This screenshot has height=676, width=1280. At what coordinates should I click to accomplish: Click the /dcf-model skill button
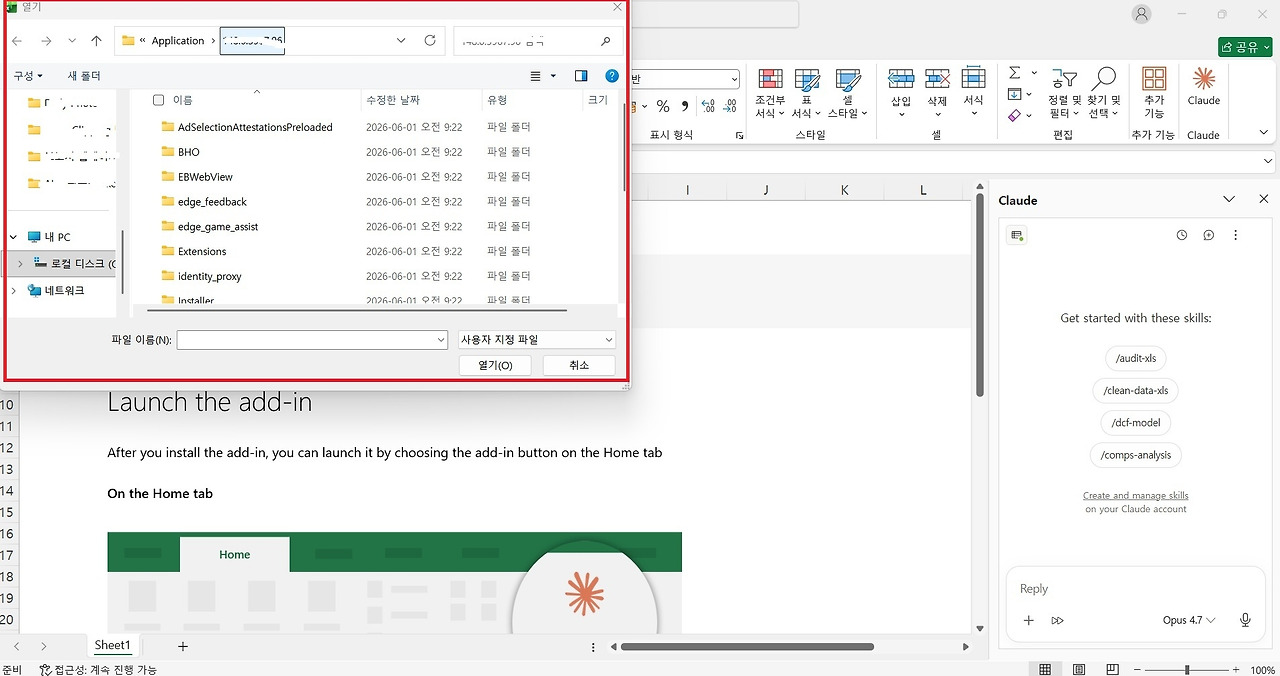click(x=1136, y=422)
